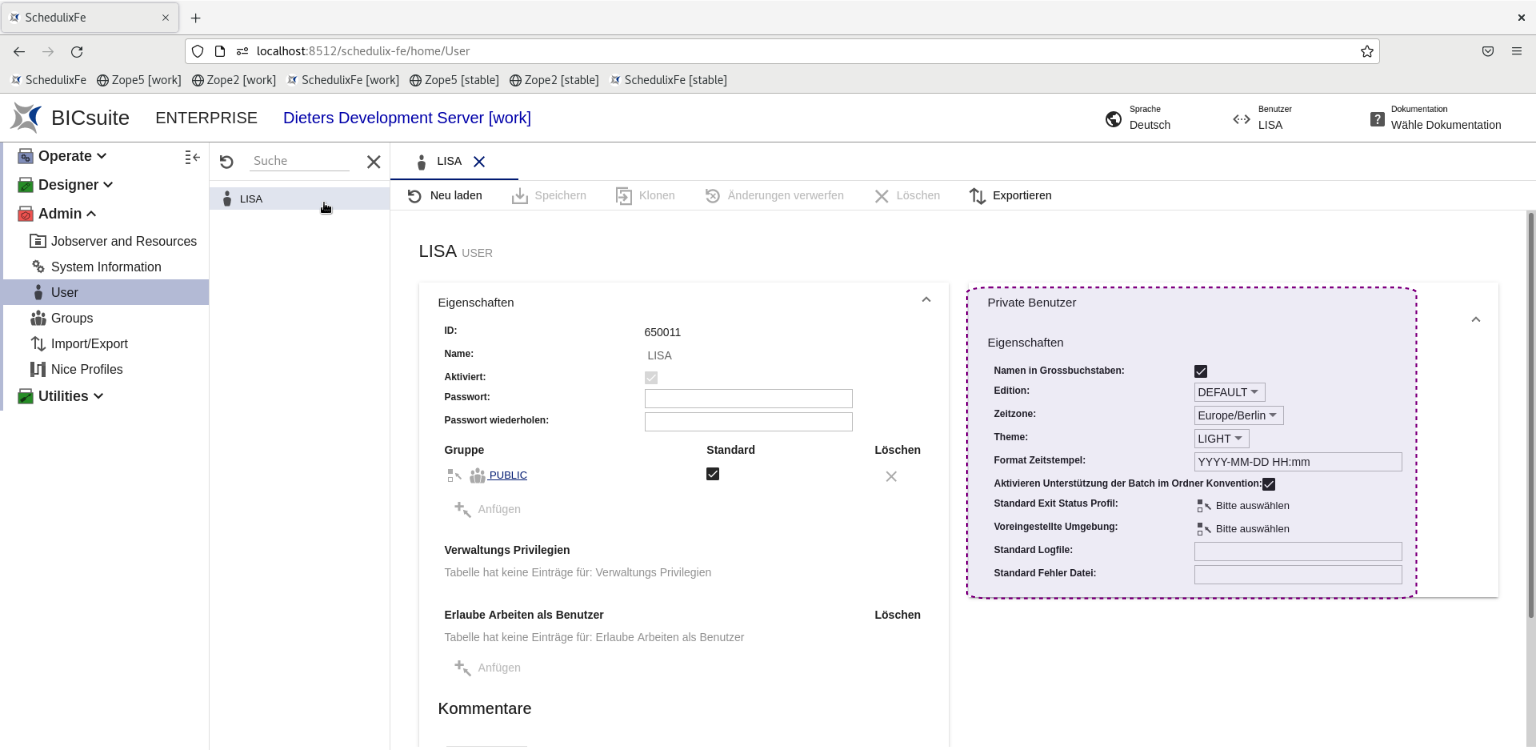Click the Exportieren toolbar icon
1536x750 pixels.
tap(978, 196)
